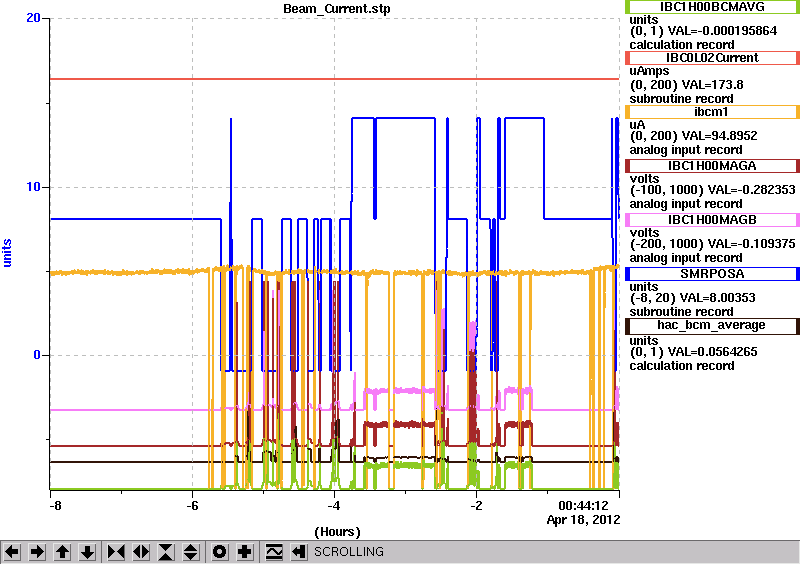
Task: Click the pan left arrow button
Action: click(x=12, y=552)
